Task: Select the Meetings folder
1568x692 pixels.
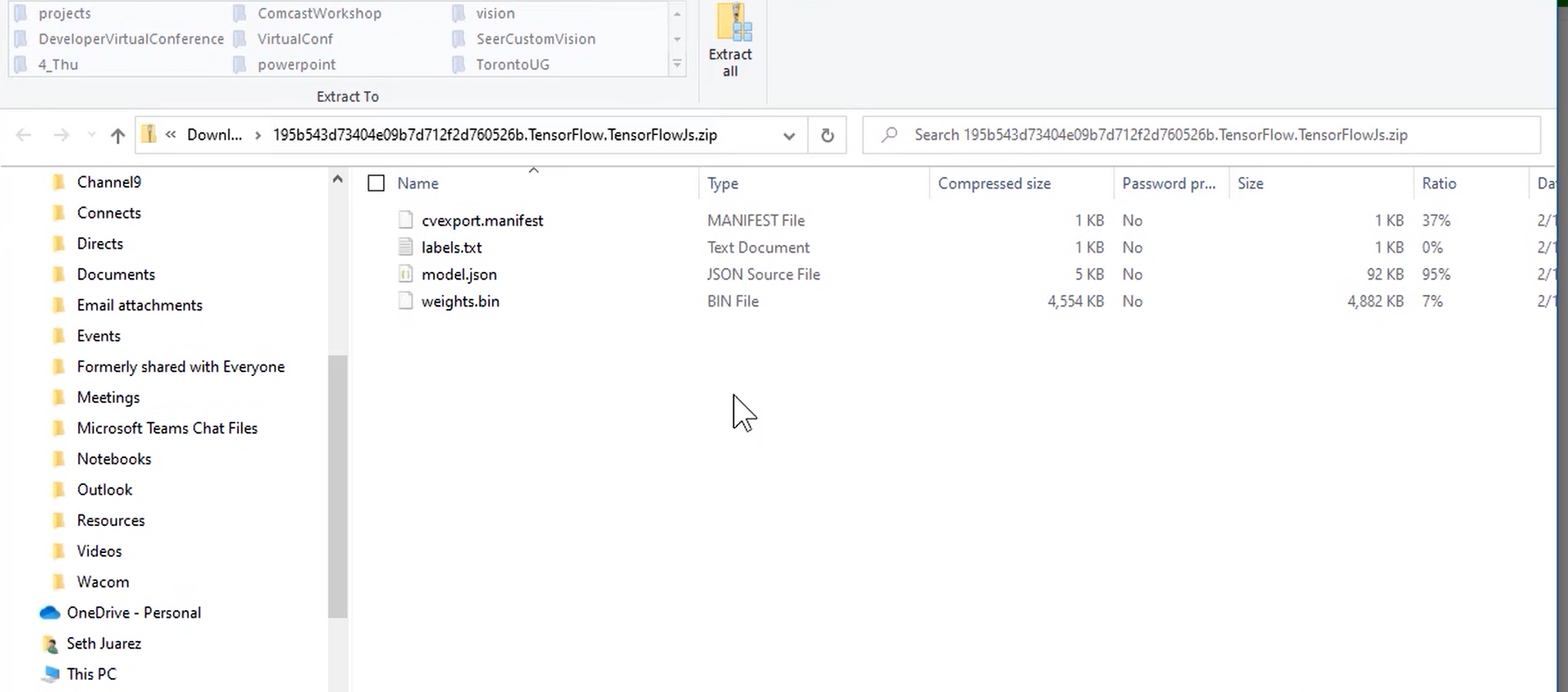Action: point(108,398)
